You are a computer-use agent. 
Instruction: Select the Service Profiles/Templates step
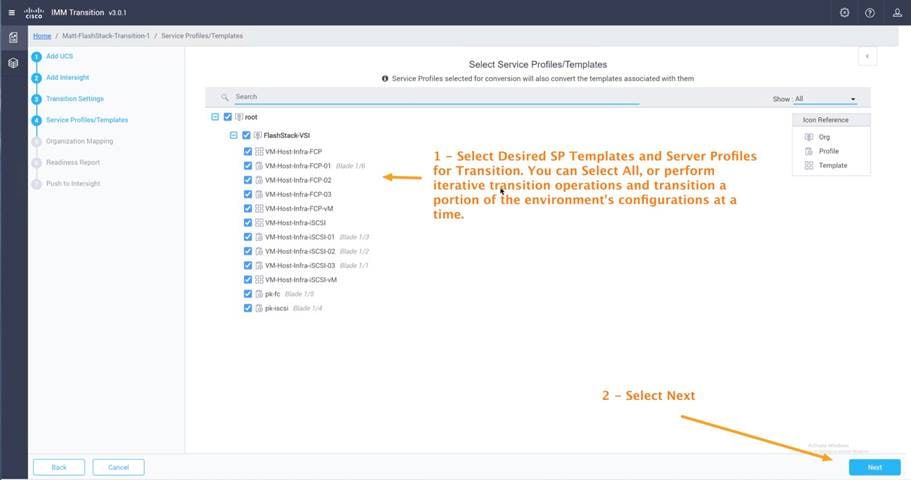[x=87, y=120]
